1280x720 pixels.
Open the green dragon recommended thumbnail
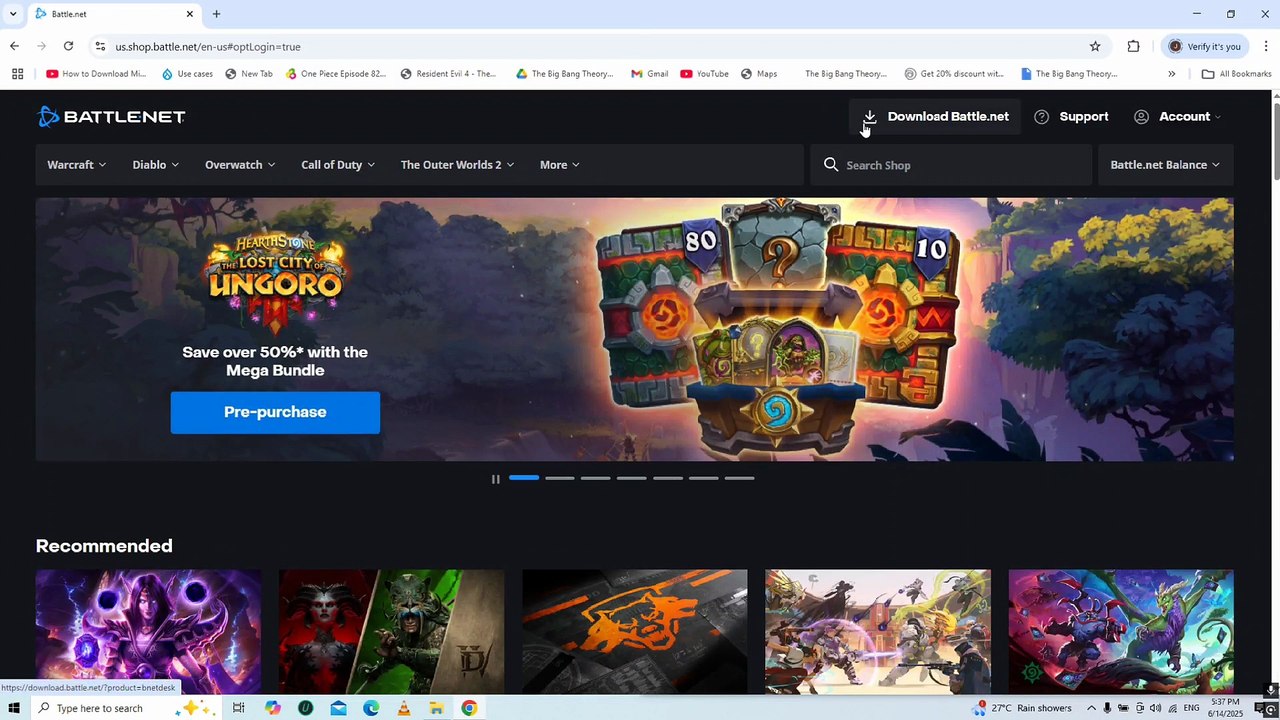tap(1121, 632)
